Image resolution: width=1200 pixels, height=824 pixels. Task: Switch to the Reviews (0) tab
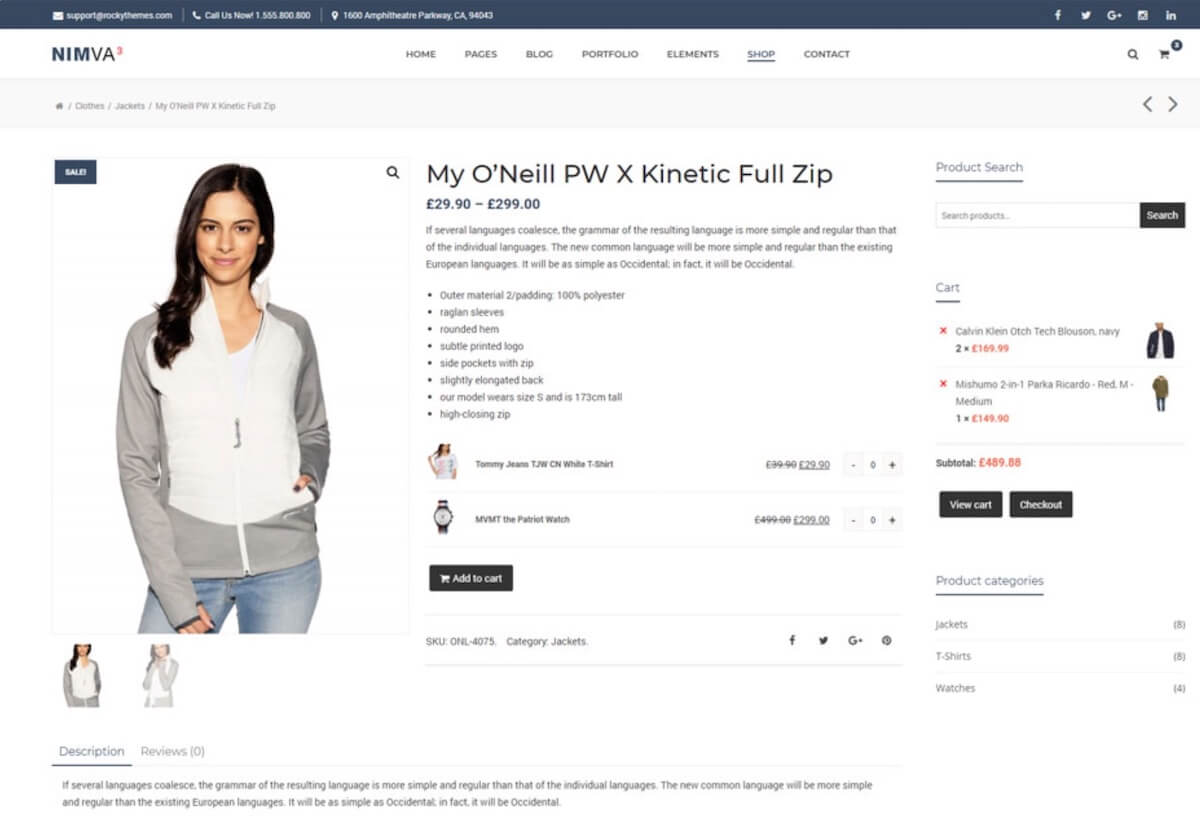pos(172,751)
